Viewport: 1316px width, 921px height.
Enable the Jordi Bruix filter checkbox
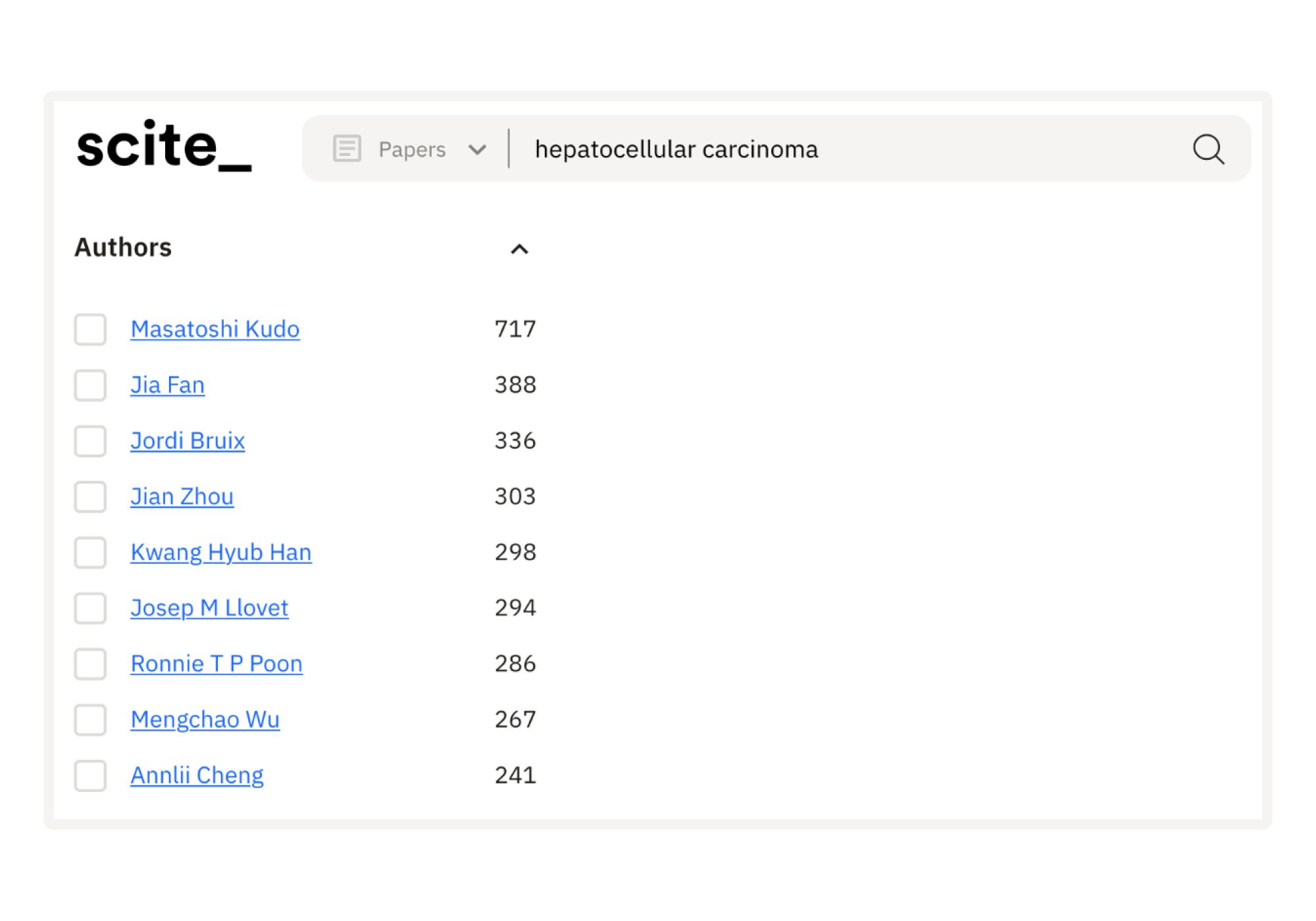pos(90,441)
